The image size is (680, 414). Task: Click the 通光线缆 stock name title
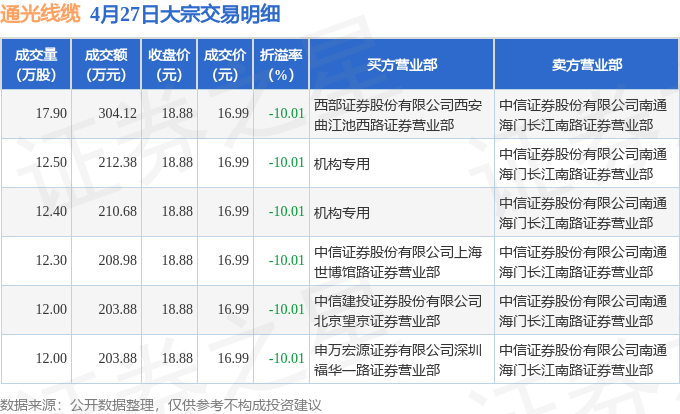point(40,13)
